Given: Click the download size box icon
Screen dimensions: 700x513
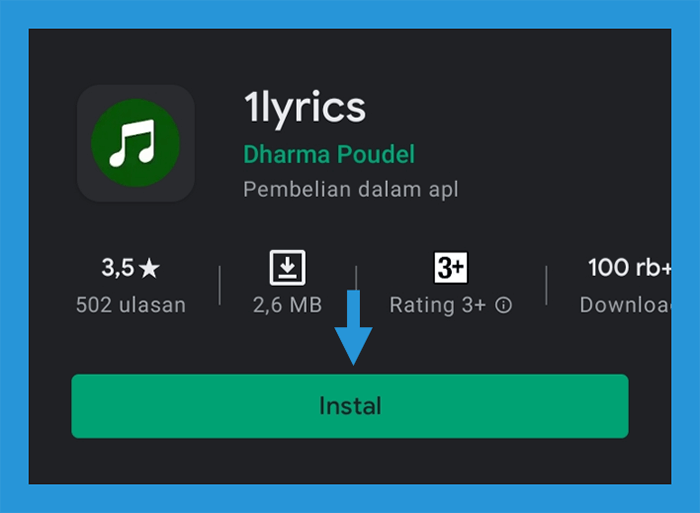Looking at the screenshot, I should [x=288, y=268].
